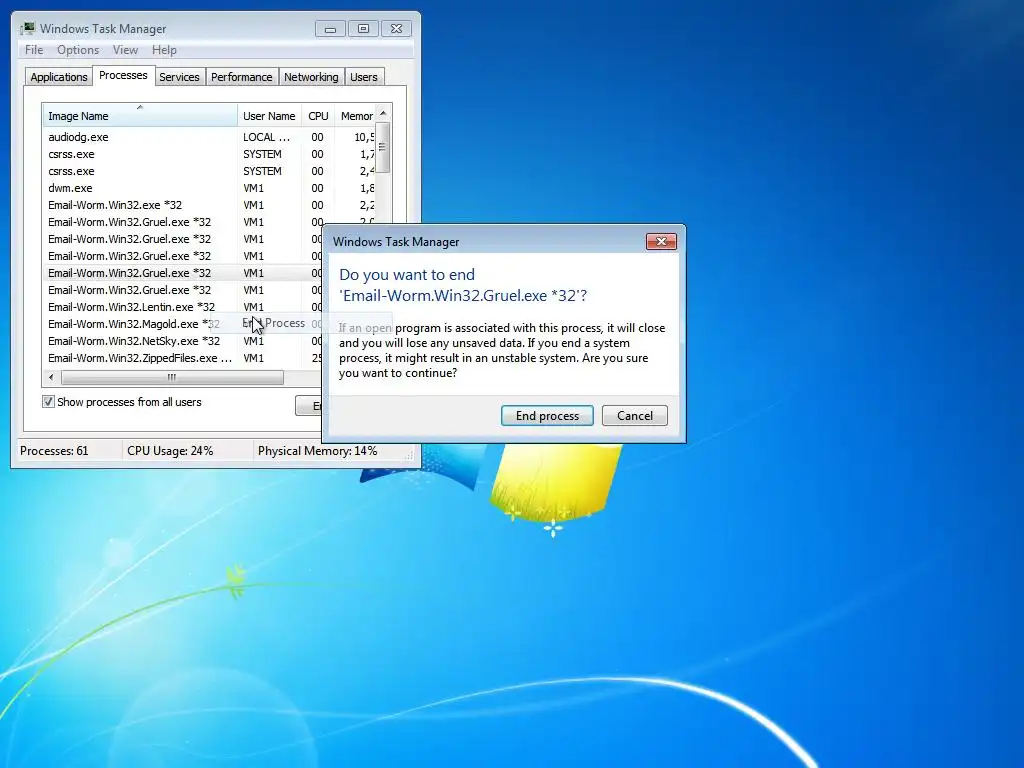1024x768 pixels.
Task: Confirm with End process button in dialog
Action: 547,416
